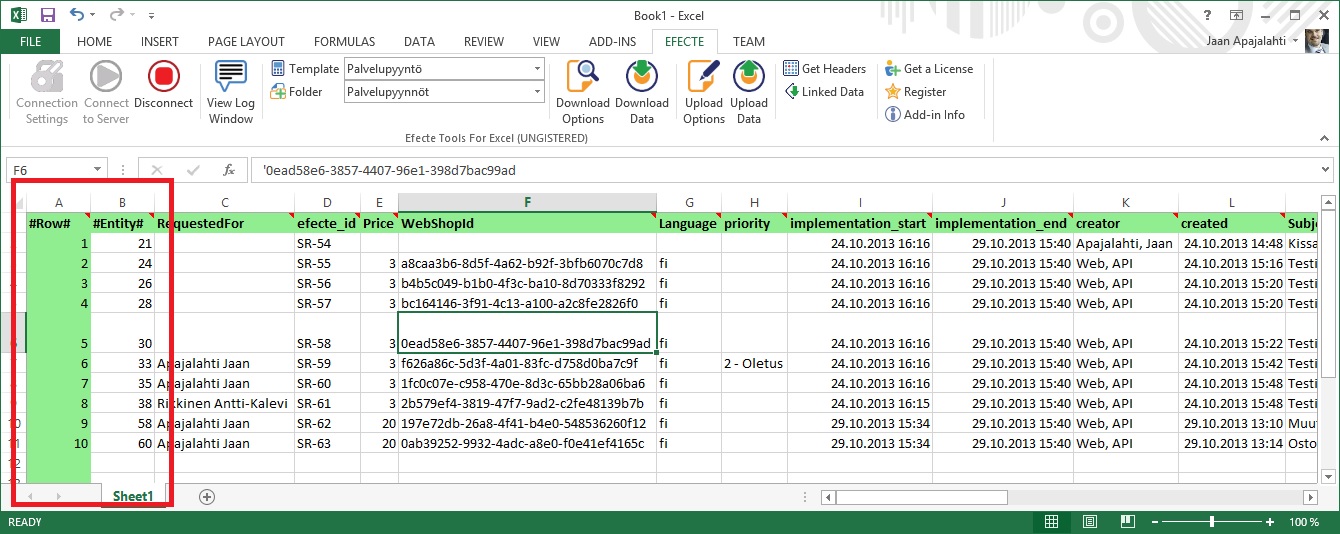The width and height of the screenshot is (1340, 534).
Task: Expand the formula bar chevron
Action: [x=1325, y=170]
